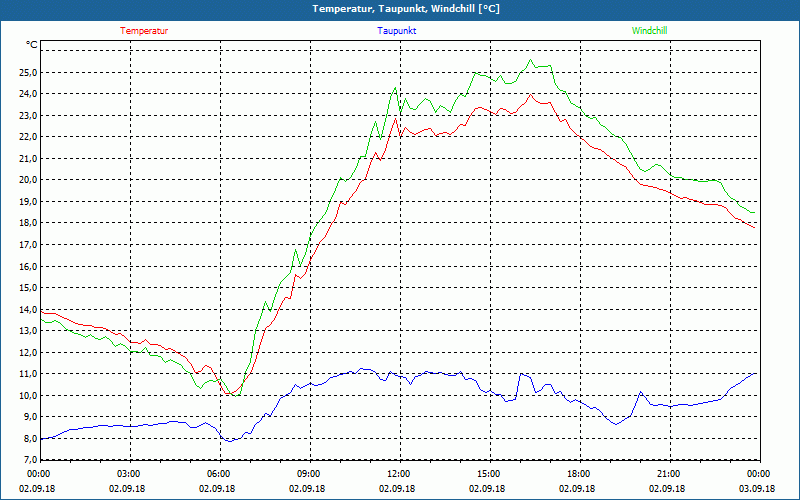Click the '00:00' time label above 03.09.18
This screenshot has width=800, height=500.
tap(757, 474)
